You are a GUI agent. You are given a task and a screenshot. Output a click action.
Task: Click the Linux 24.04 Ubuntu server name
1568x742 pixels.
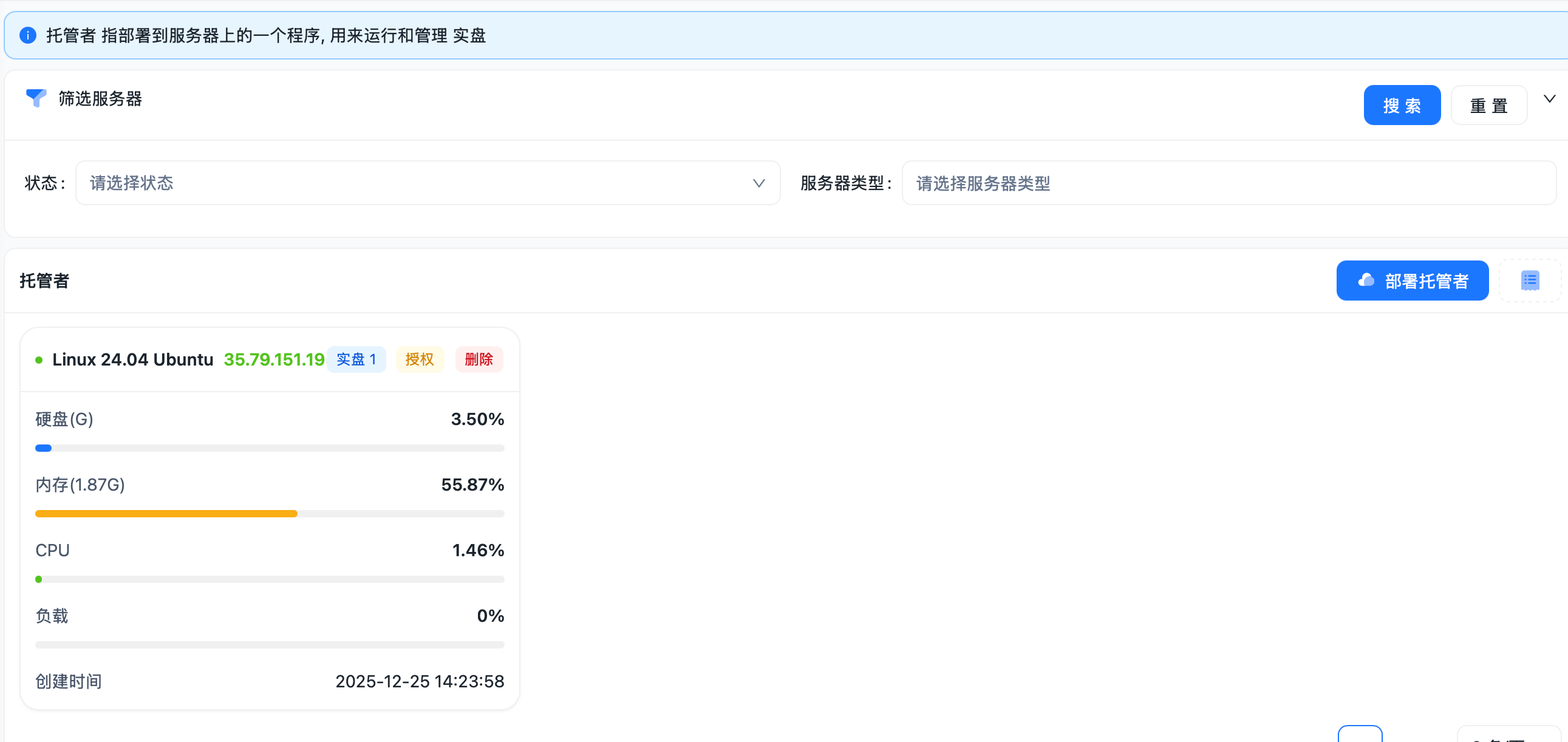click(133, 359)
